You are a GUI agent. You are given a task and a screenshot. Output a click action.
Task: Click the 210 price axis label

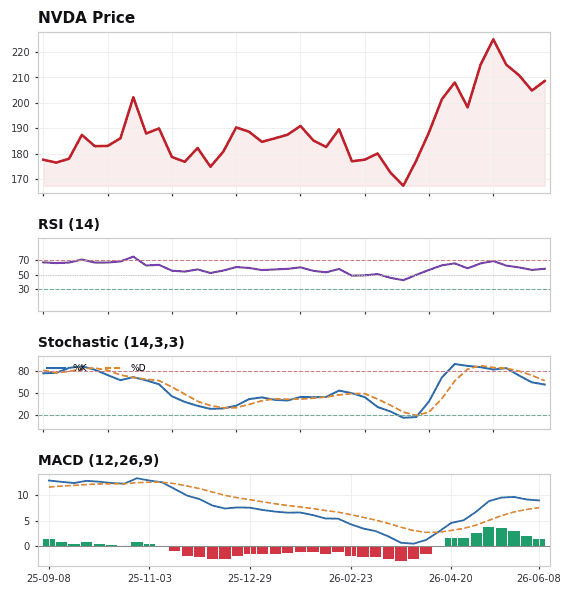coord(20,78)
